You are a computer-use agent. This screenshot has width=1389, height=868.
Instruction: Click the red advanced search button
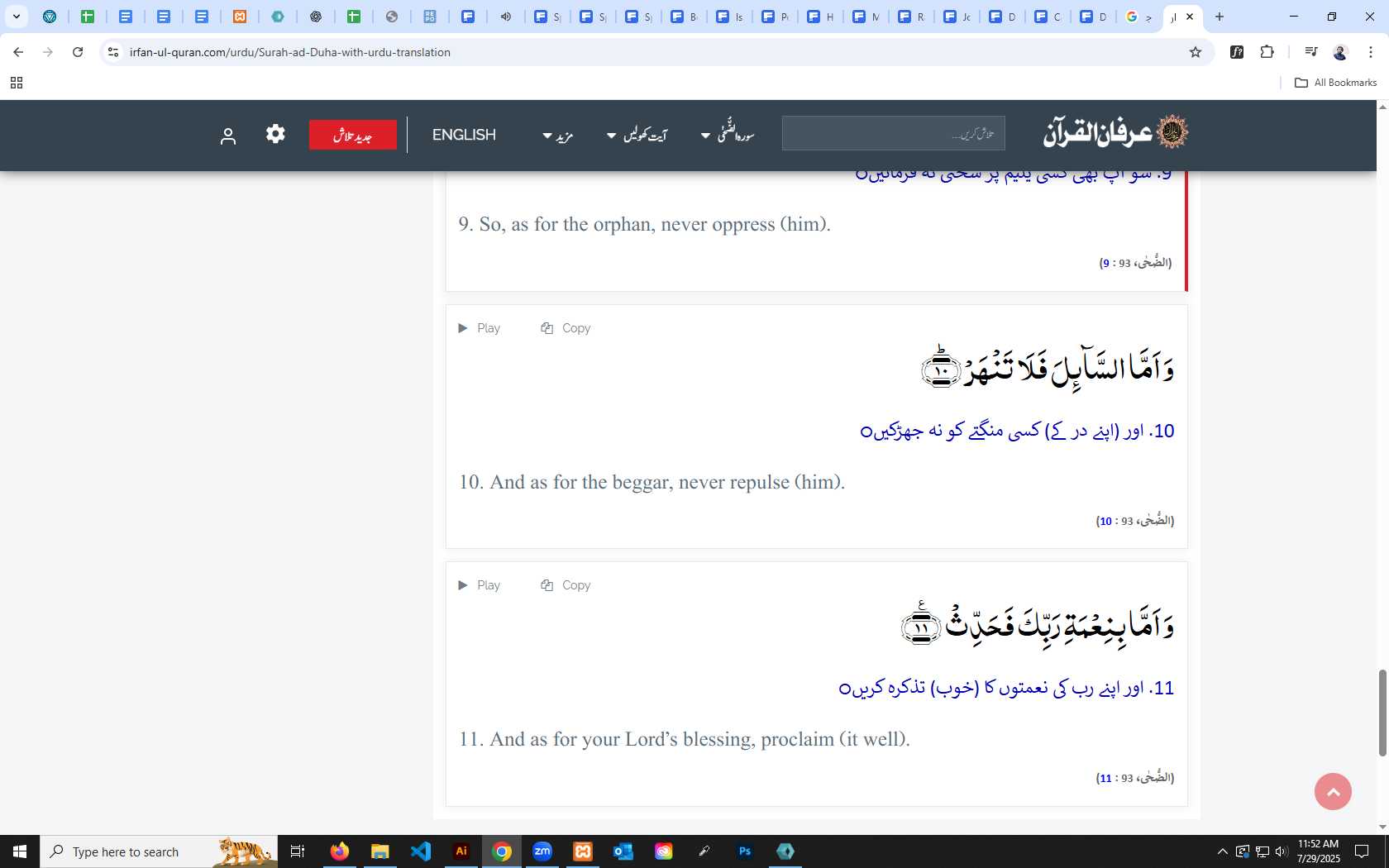click(353, 135)
